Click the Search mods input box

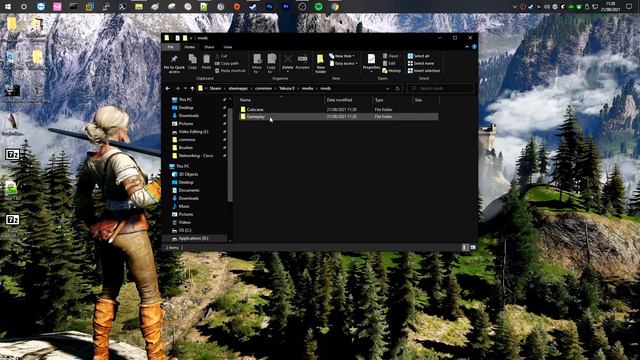pos(440,88)
